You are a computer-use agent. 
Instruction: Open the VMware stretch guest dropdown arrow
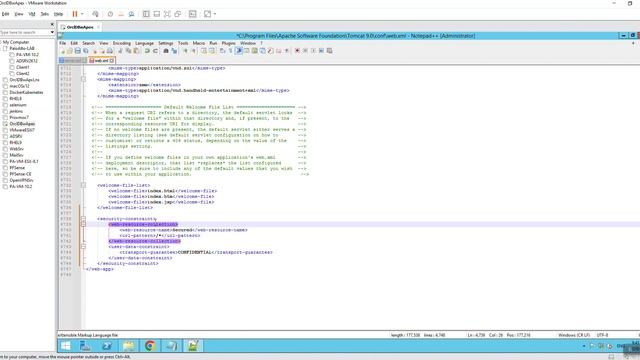click(x=215, y=14)
